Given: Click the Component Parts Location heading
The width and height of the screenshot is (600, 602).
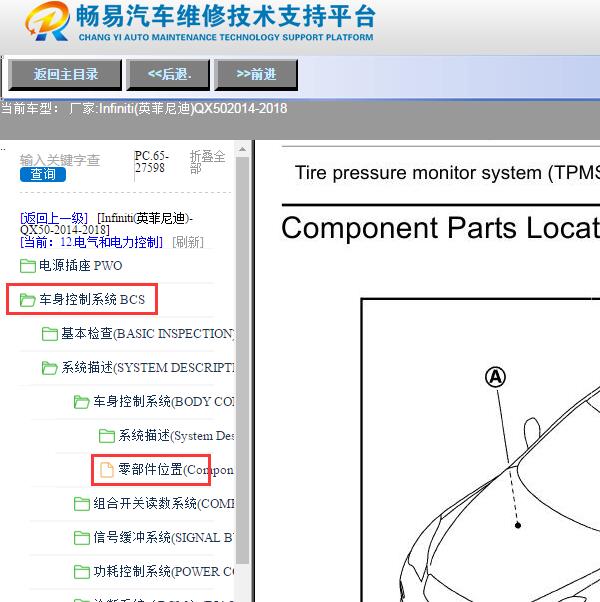Looking at the screenshot, I should click(x=440, y=228).
